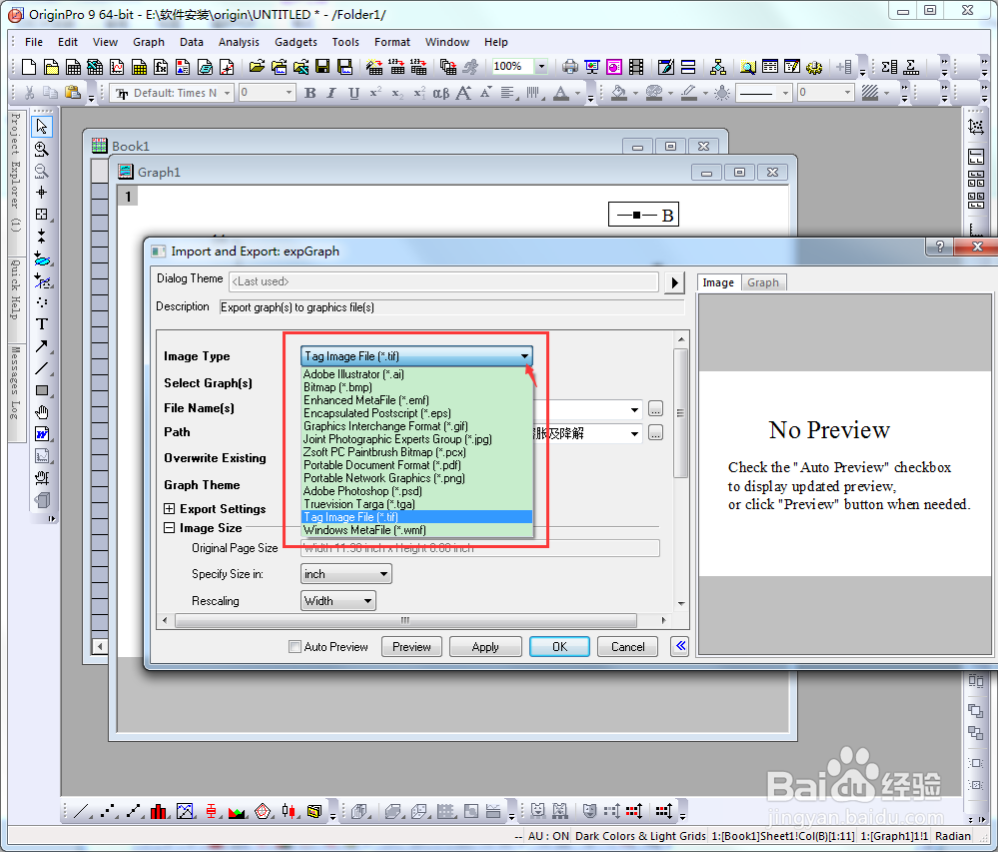This screenshot has height=852, width=998.
Task: Click the dialog Help question mark button
Action: point(939,247)
